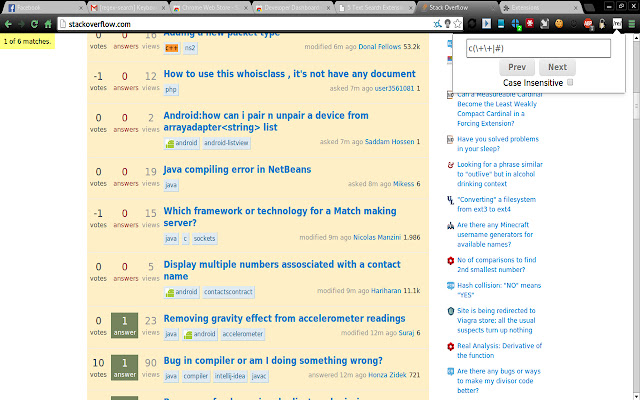Open the Chrome hamburger menu

(x=631, y=22)
